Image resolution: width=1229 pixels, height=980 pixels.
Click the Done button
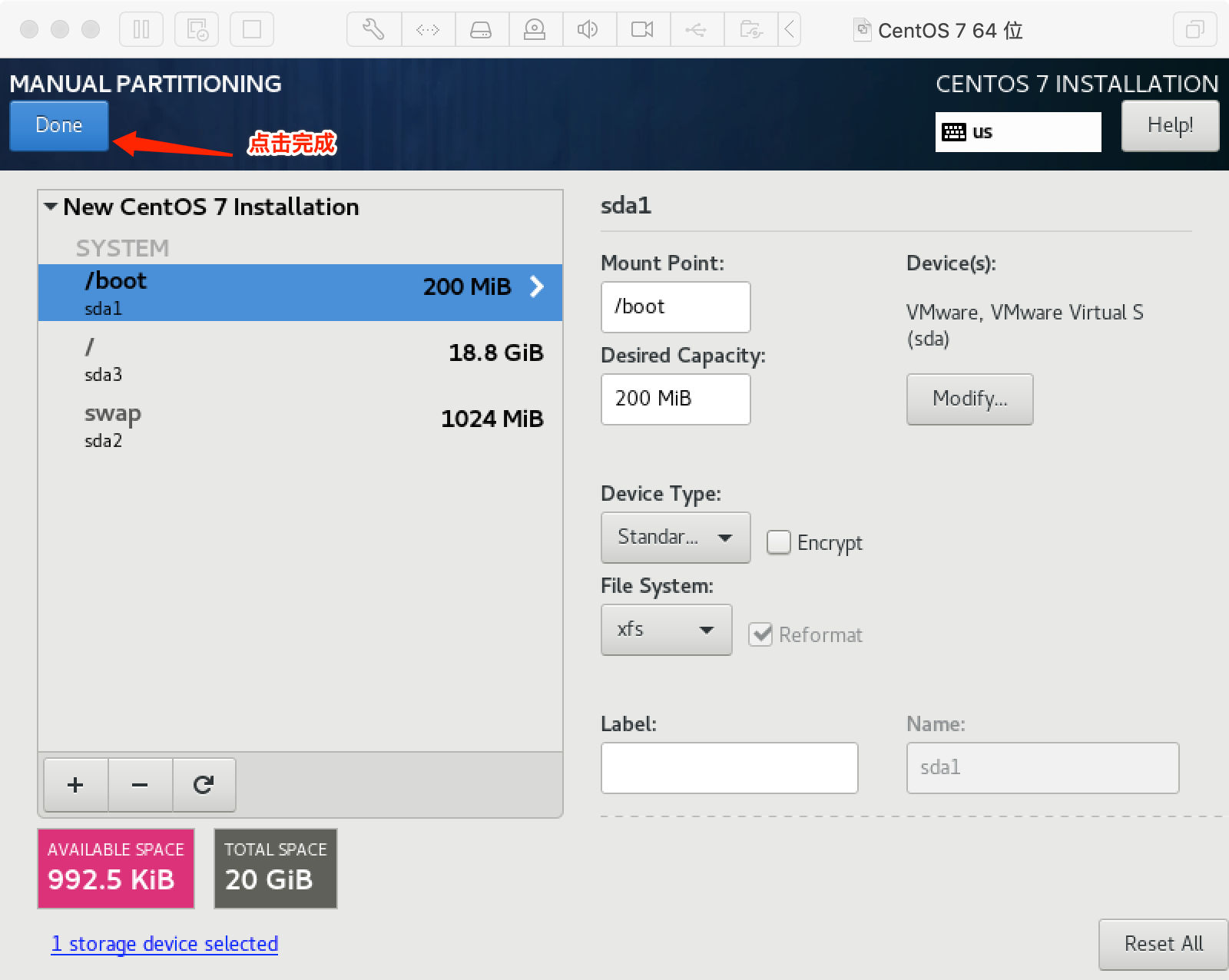click(59, 125)
